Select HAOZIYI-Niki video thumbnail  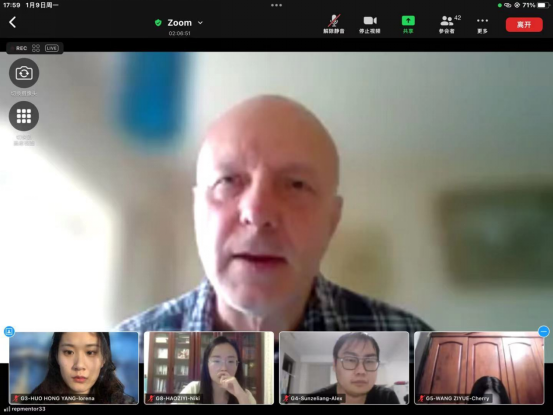209,368
